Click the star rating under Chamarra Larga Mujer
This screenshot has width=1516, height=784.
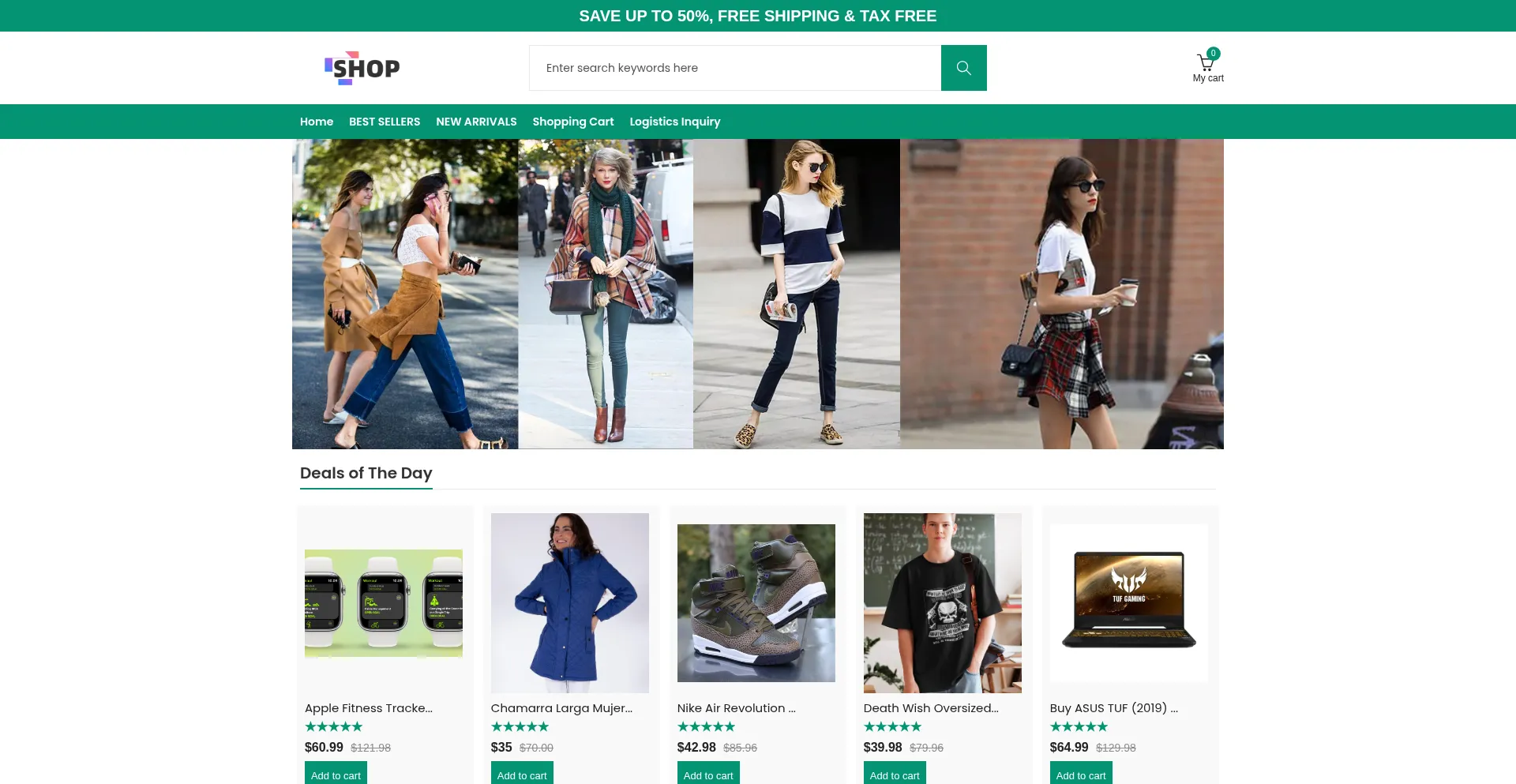[520, 726]
